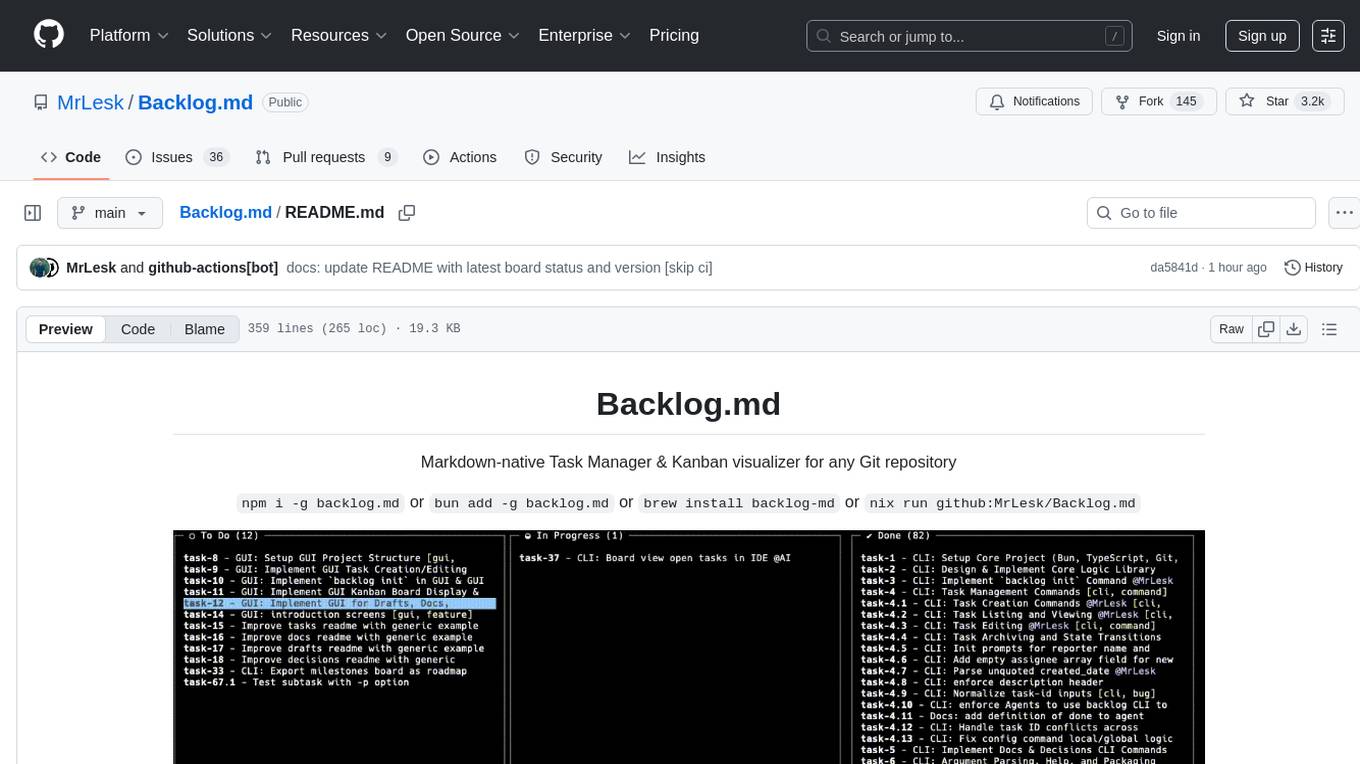
Task: Open the Kanban board screenshot image
Action: (689, 647)
